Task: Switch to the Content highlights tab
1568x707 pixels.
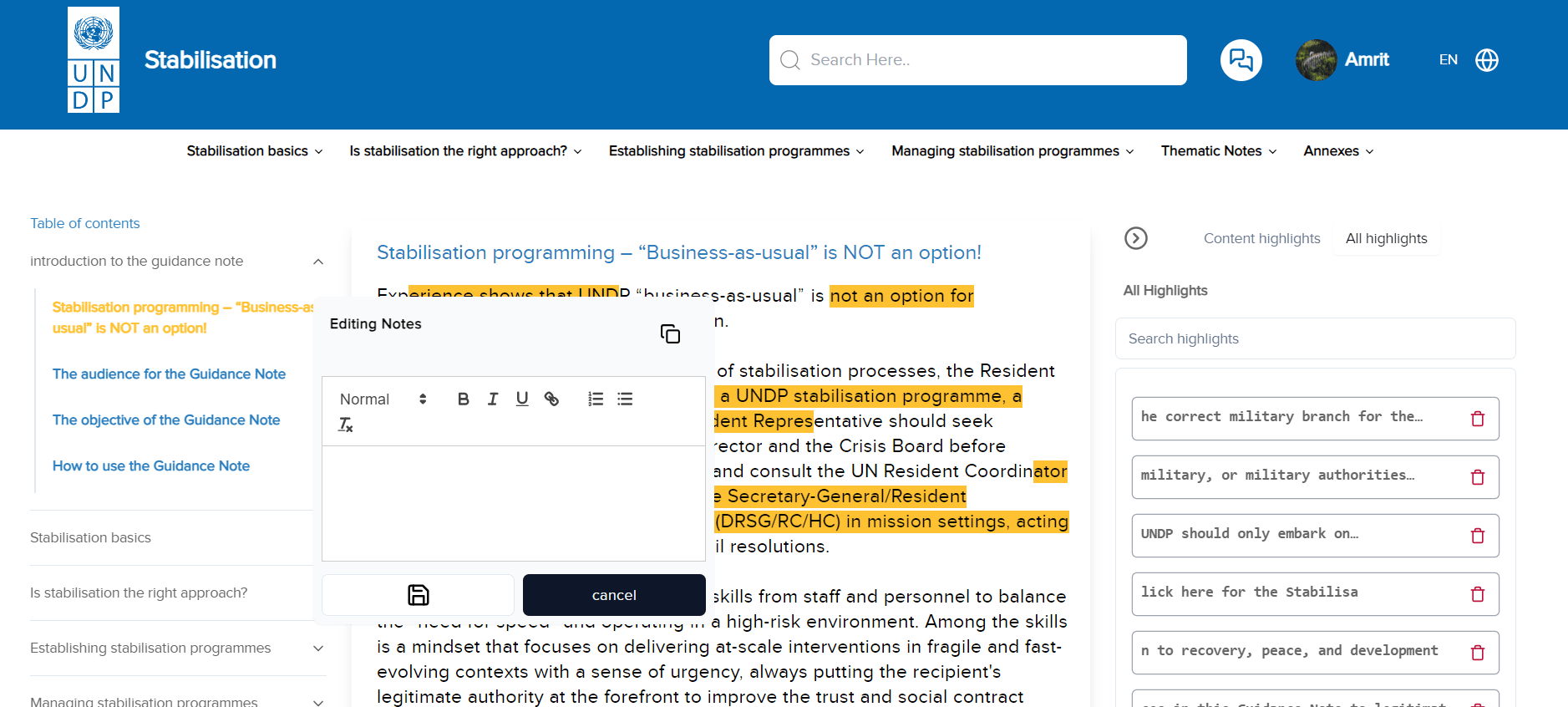Action: coord(1261,238)
